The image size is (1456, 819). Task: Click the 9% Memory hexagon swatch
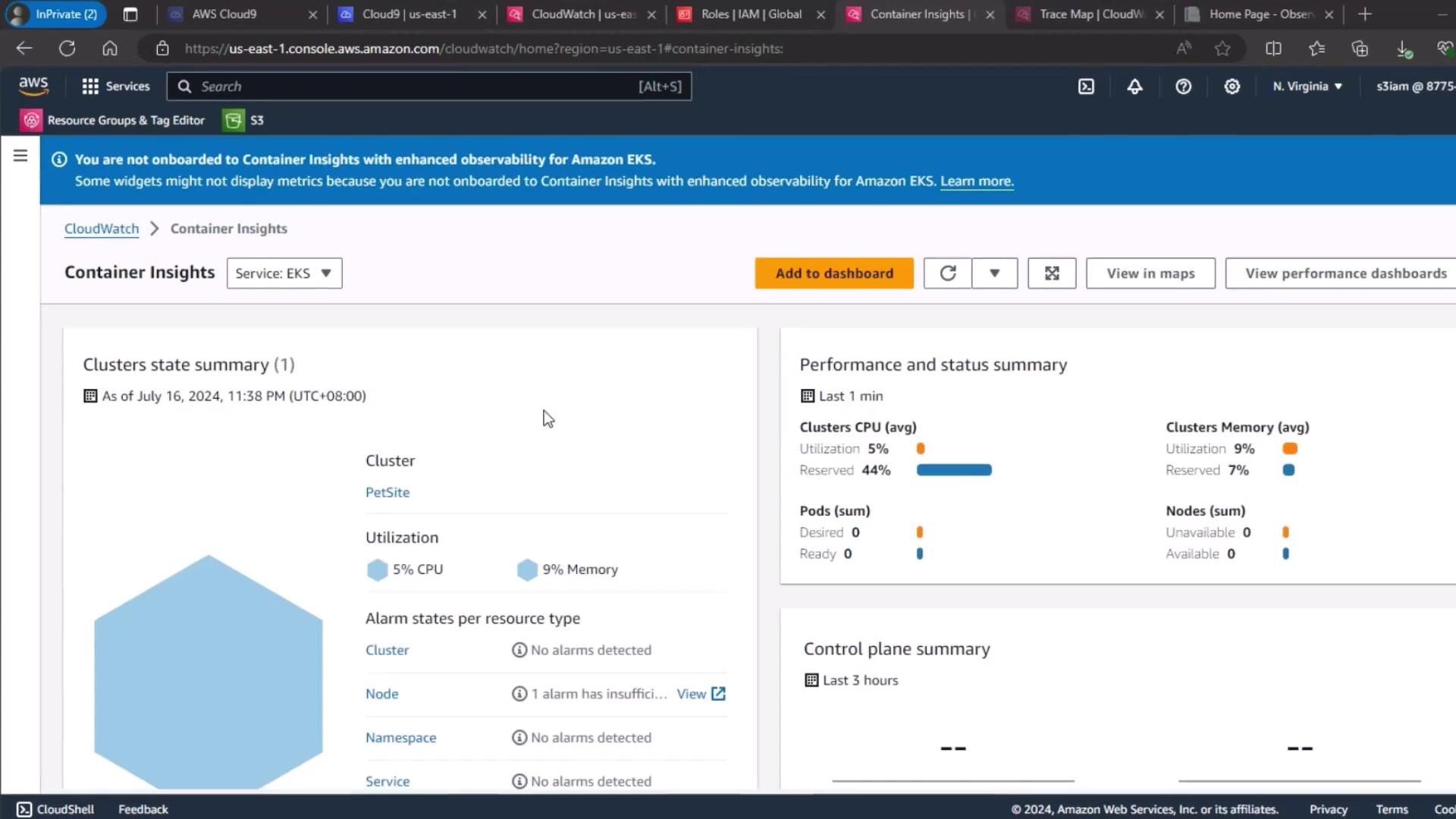[x=527, y=570]
